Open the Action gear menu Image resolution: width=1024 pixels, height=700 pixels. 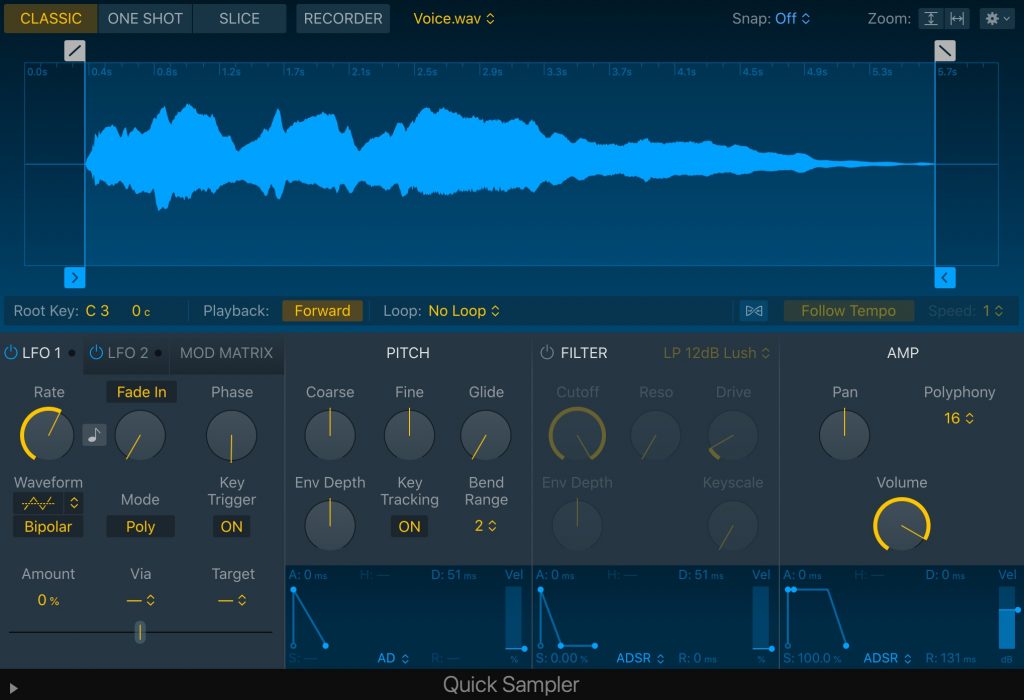[x=996, y=18]
